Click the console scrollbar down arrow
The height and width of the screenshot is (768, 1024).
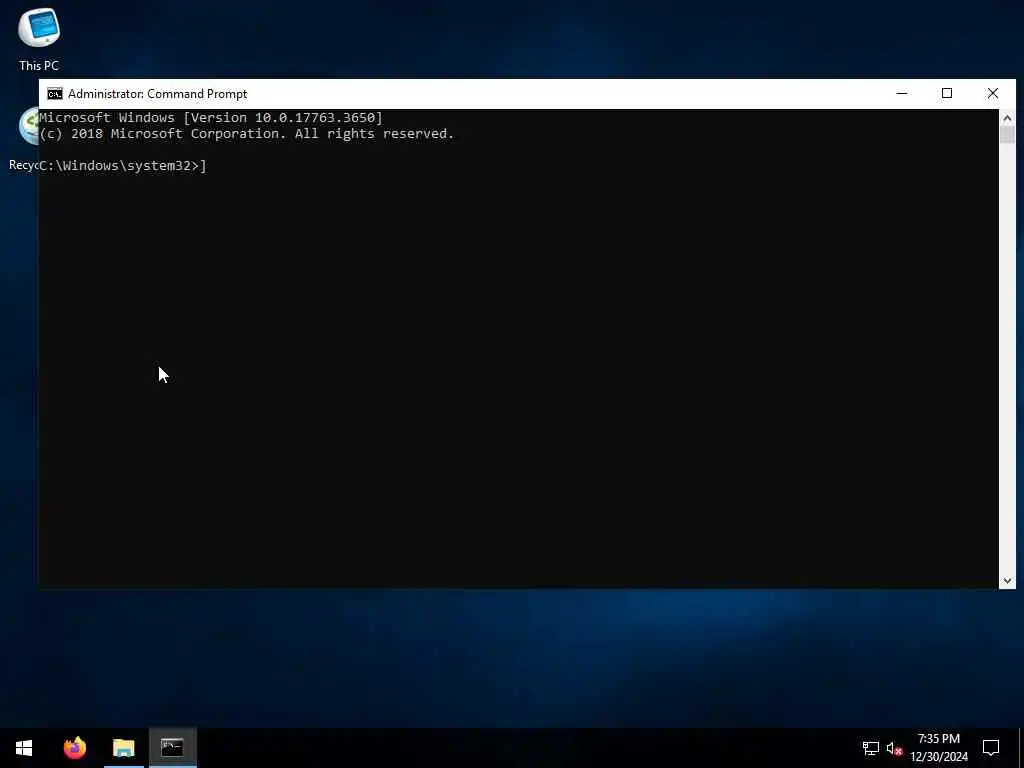[1007, 581]
